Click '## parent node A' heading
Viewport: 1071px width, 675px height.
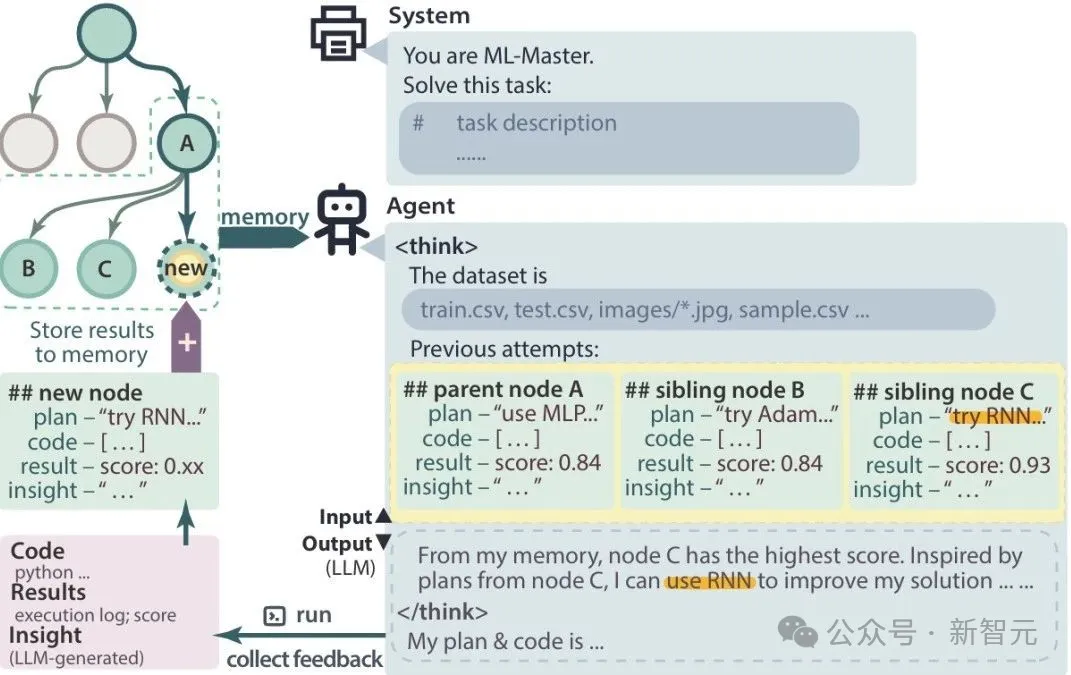[492, 389]
